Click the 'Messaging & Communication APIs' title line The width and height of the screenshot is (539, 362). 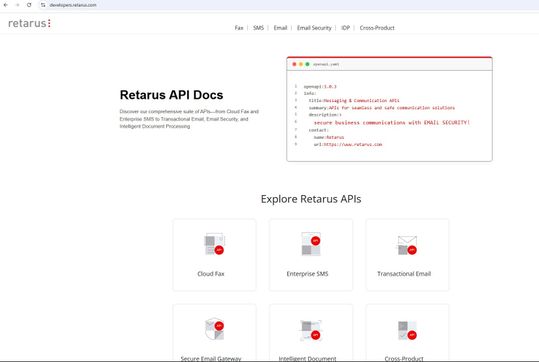point(354,100)
